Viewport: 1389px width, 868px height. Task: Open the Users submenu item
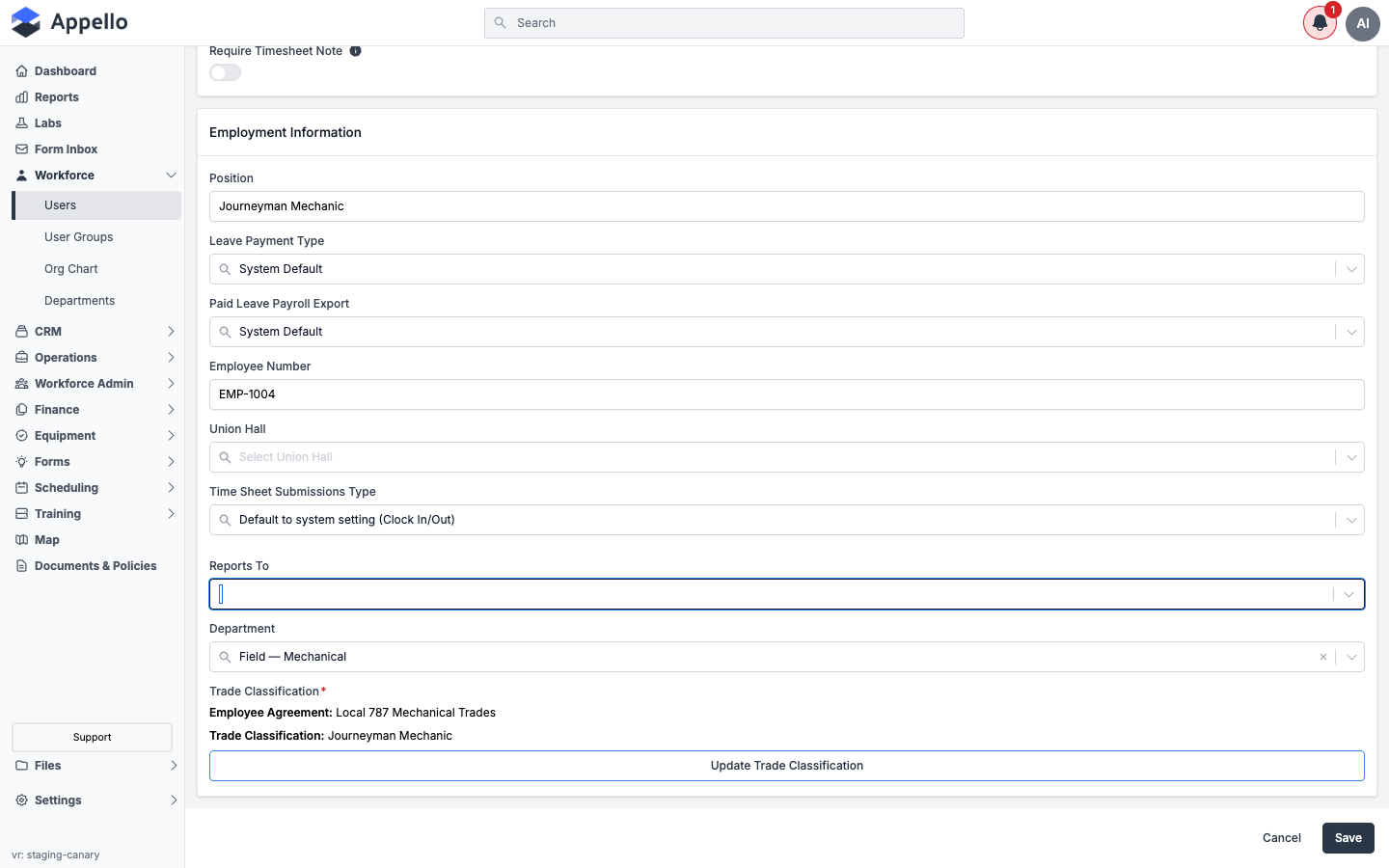pyautogui.click(x=96, y=205)
